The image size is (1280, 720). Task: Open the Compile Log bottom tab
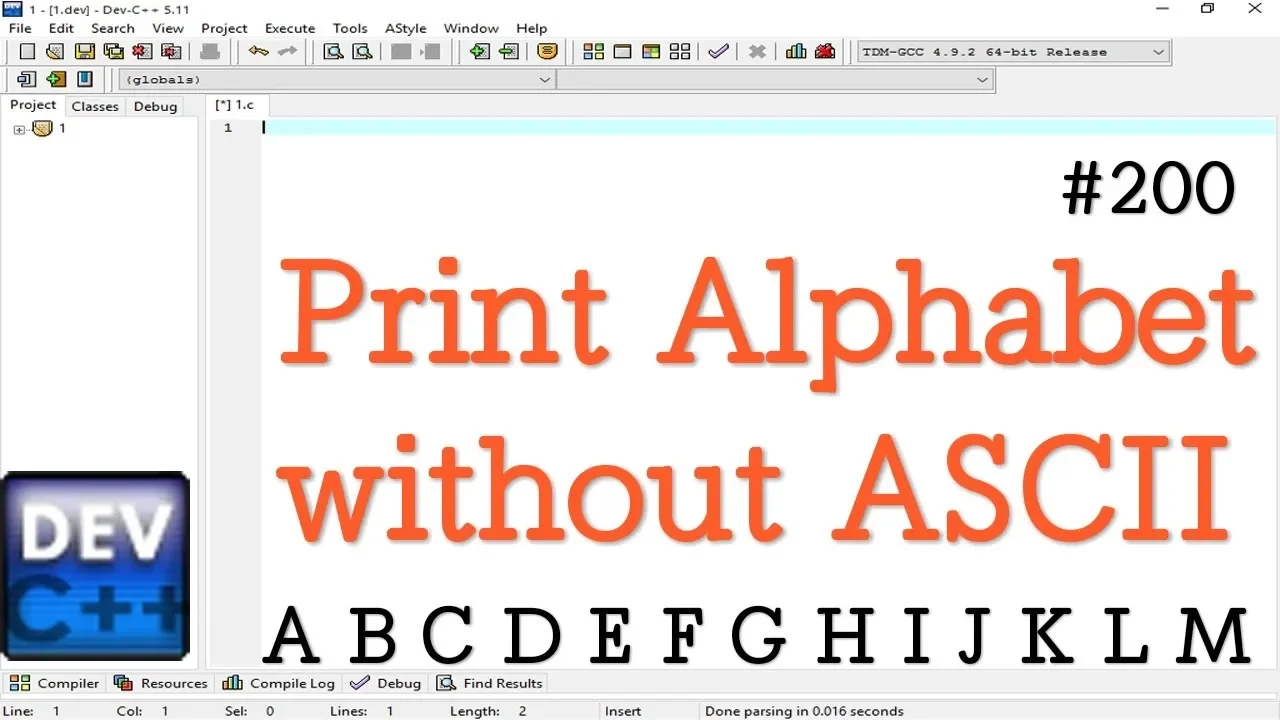click(x=279, y=683)
